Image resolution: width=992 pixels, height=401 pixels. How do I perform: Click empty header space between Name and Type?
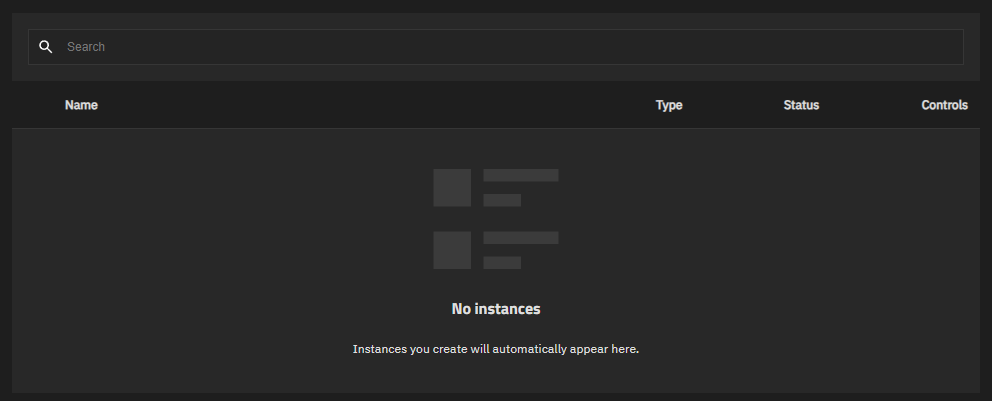tap(370, 105)
